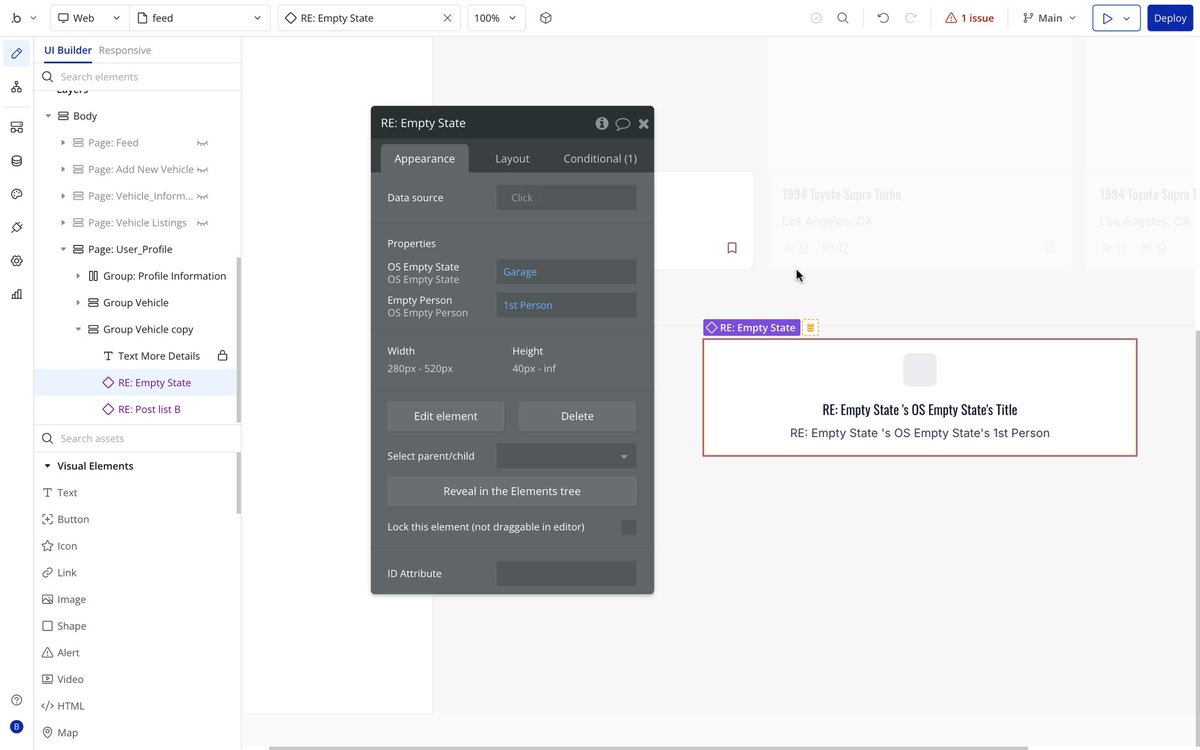
Task: Open the Settings gear sidebar icon
Action: point(17,261)
